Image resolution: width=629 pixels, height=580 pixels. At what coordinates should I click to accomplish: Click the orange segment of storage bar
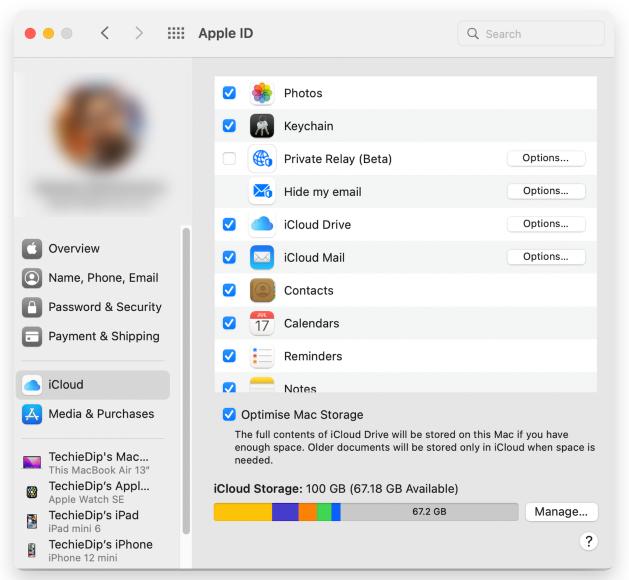tap(308, 512)
